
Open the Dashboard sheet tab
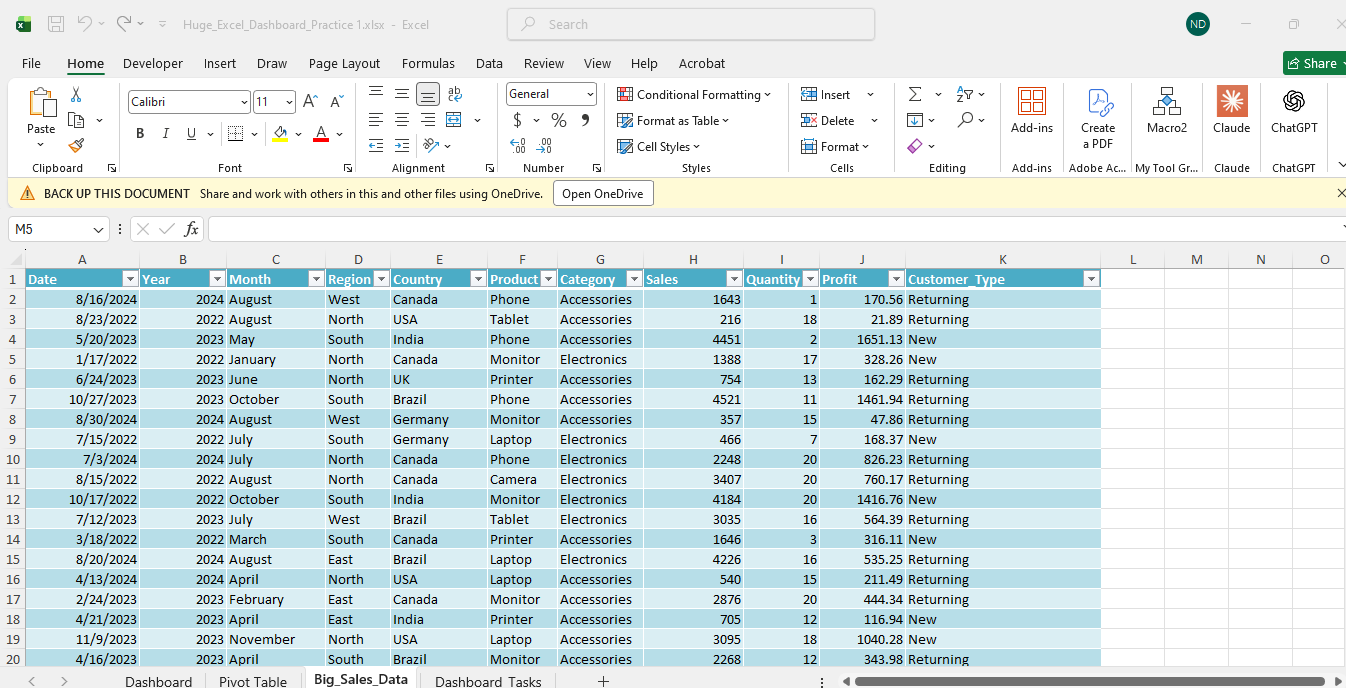[158, 681]
